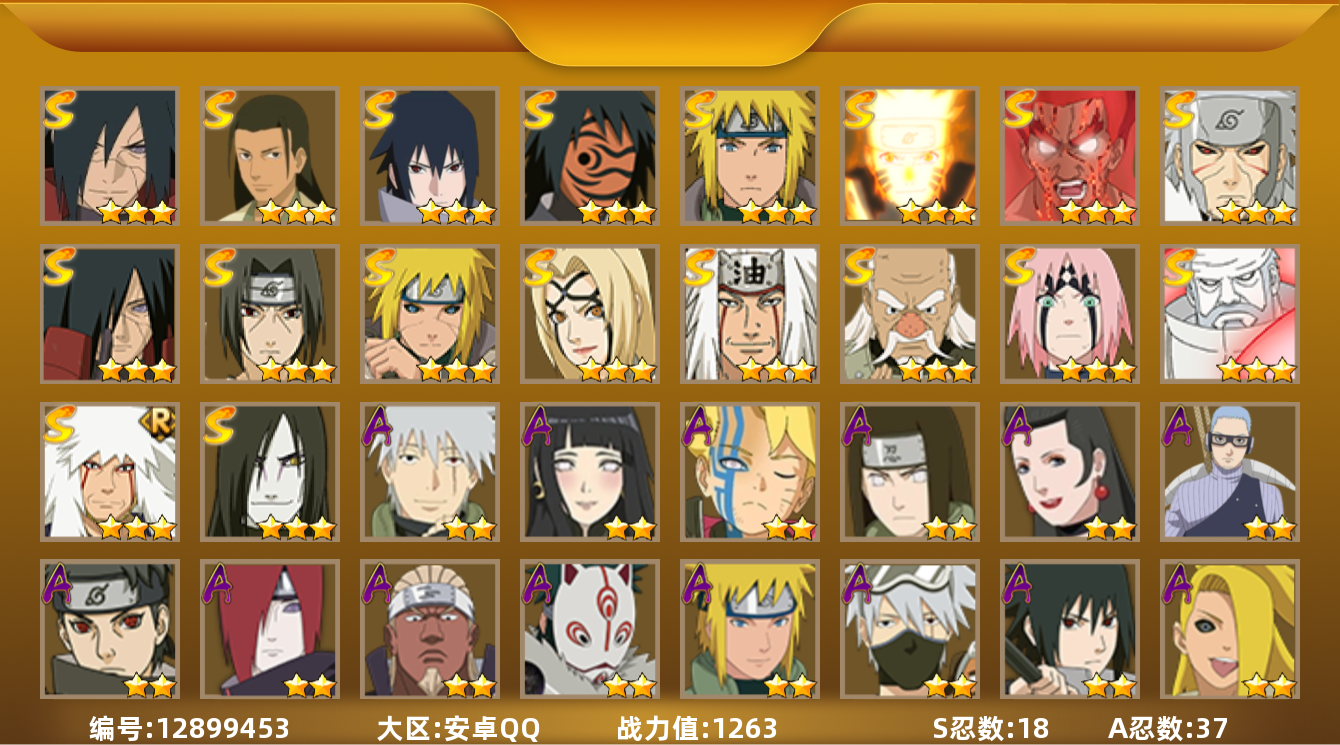Choose the Hinata A-rank portrait
The width and height of the screenshot is (1340, 745).
tap(589, 471)
